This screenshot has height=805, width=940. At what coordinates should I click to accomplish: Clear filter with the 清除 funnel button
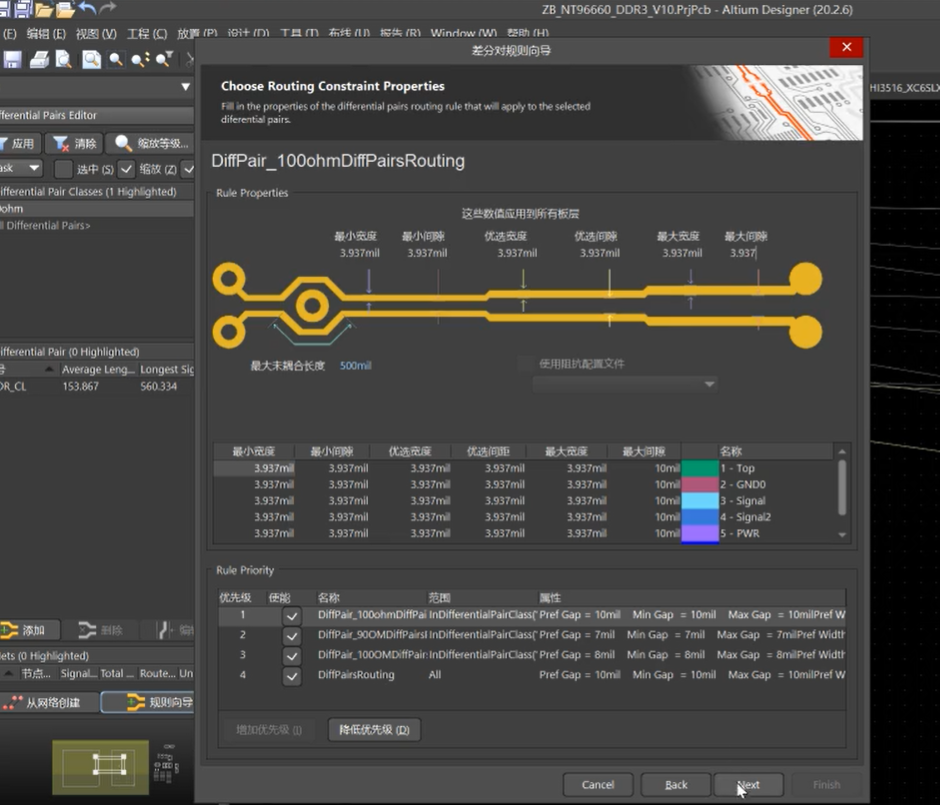(x=74, y=143)
